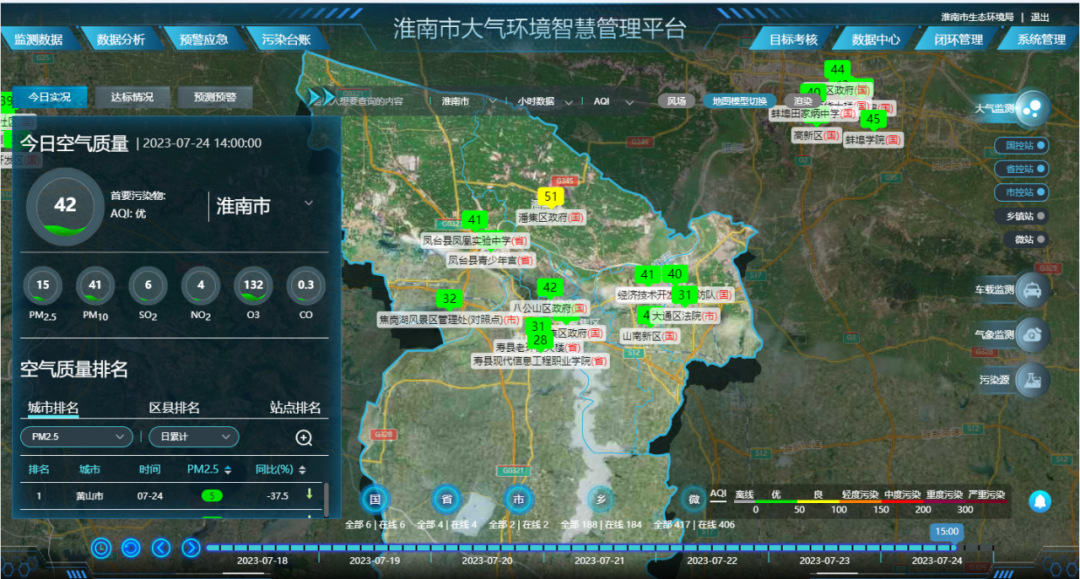Toggle 乡镇站 station layer
The width and height of the screenshot is (1080, 579).
pos(1021,216)
